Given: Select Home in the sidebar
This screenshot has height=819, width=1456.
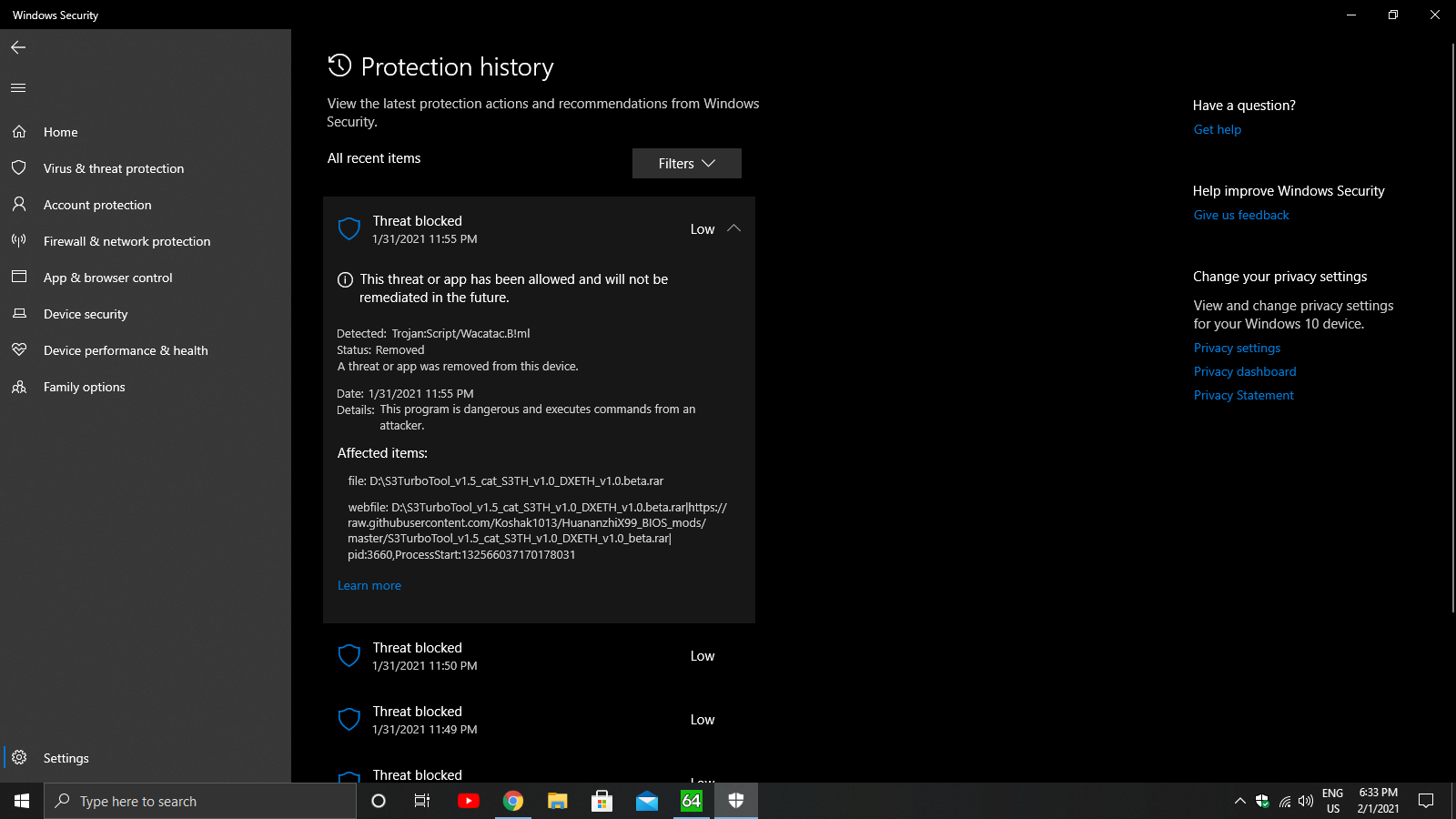Looking at the screenshot, I should point(146,132).
